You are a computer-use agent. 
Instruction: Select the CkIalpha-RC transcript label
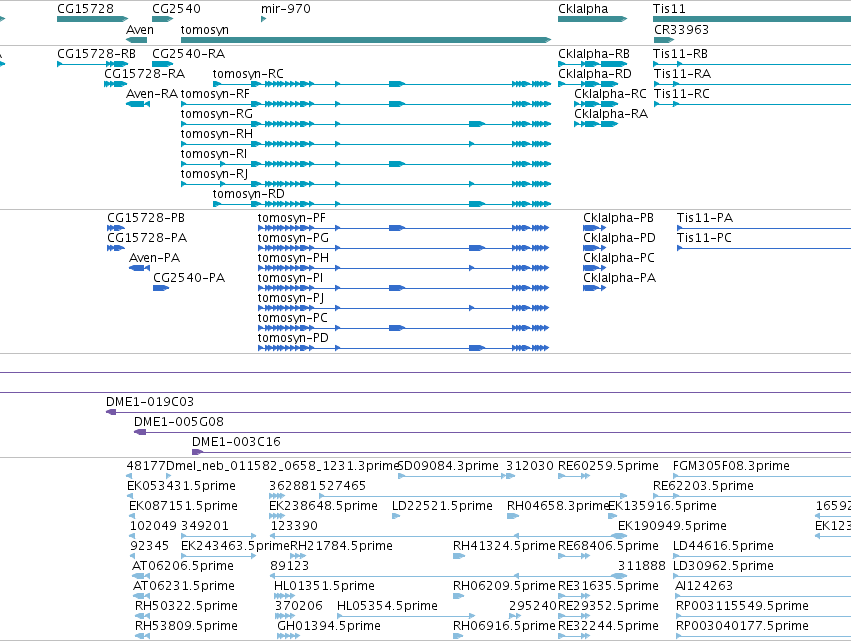click(x=611, y=94)
